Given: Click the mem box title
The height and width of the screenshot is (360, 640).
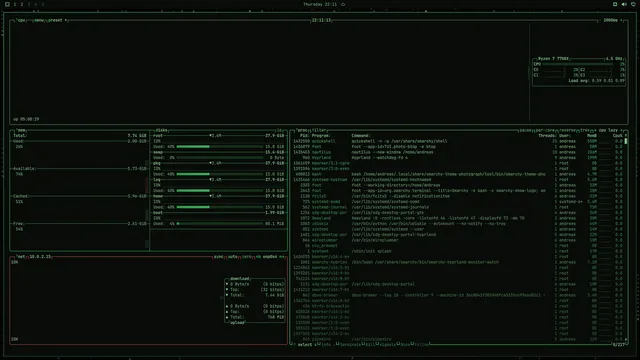Looking at the screenshot, I should pos(21,130).
